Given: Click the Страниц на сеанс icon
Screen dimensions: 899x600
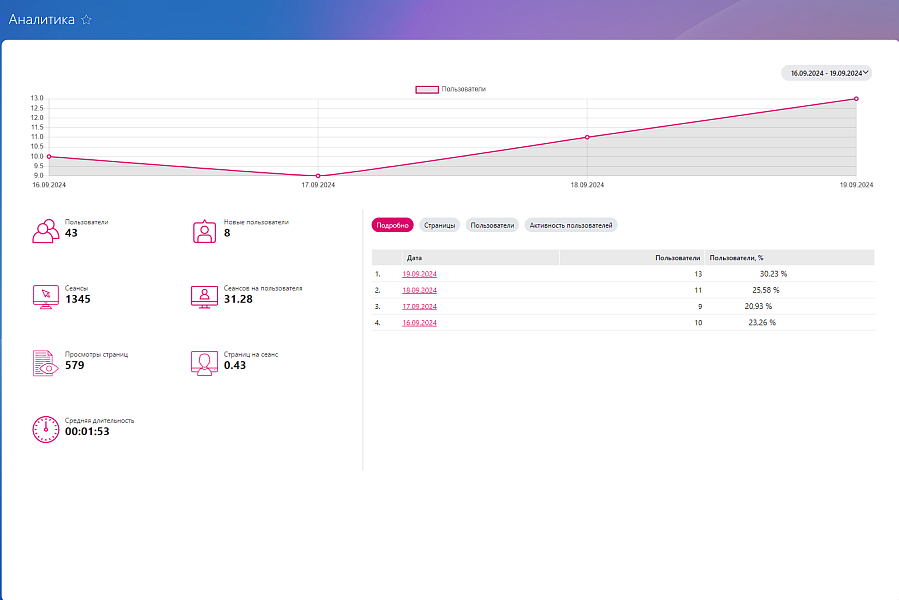Looking at the screenshot, I should 204,363.
